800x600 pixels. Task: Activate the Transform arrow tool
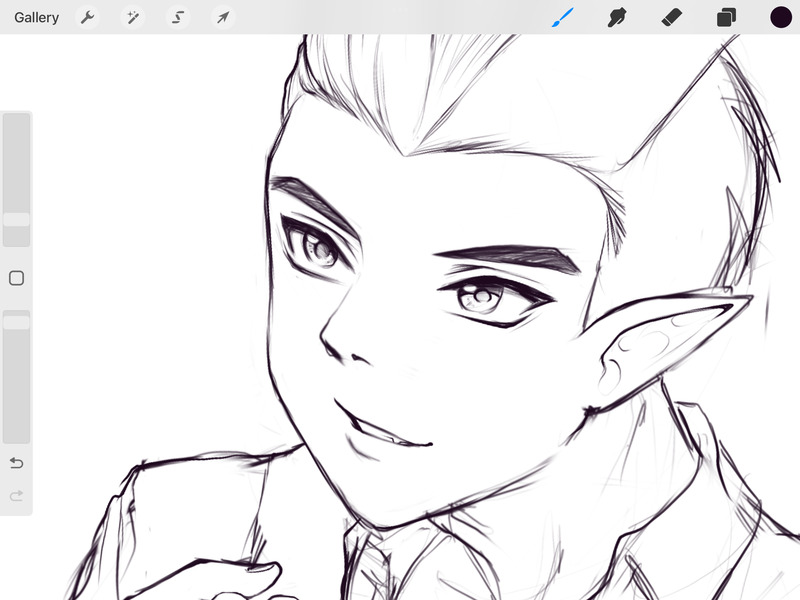pyautogui.click(x=222, y=17)
